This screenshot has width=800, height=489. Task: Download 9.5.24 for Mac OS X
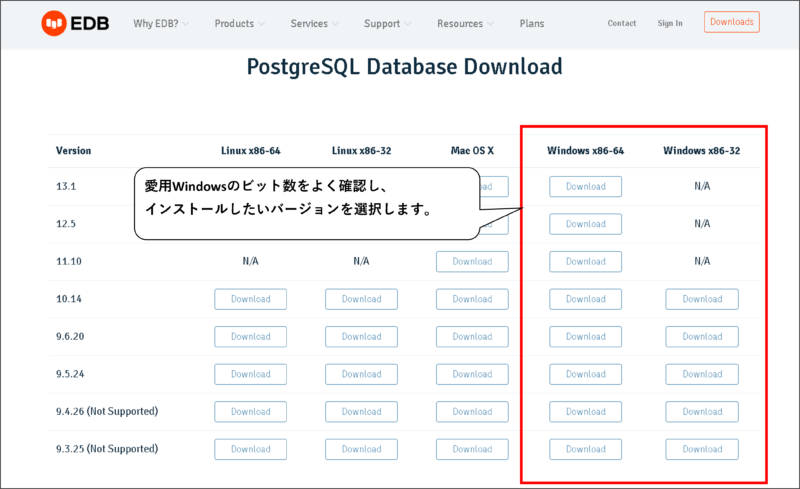[472, 374]
